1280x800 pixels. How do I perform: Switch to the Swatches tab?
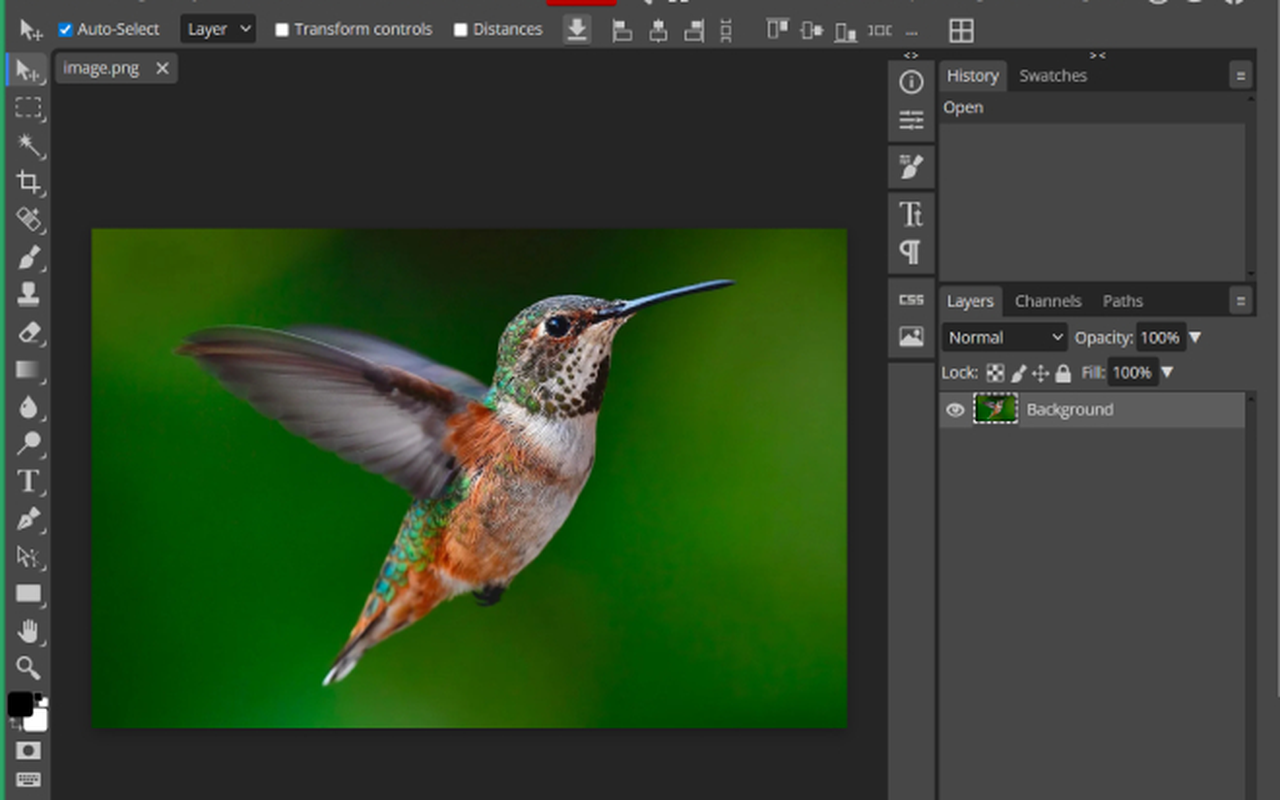(1052, 76)
